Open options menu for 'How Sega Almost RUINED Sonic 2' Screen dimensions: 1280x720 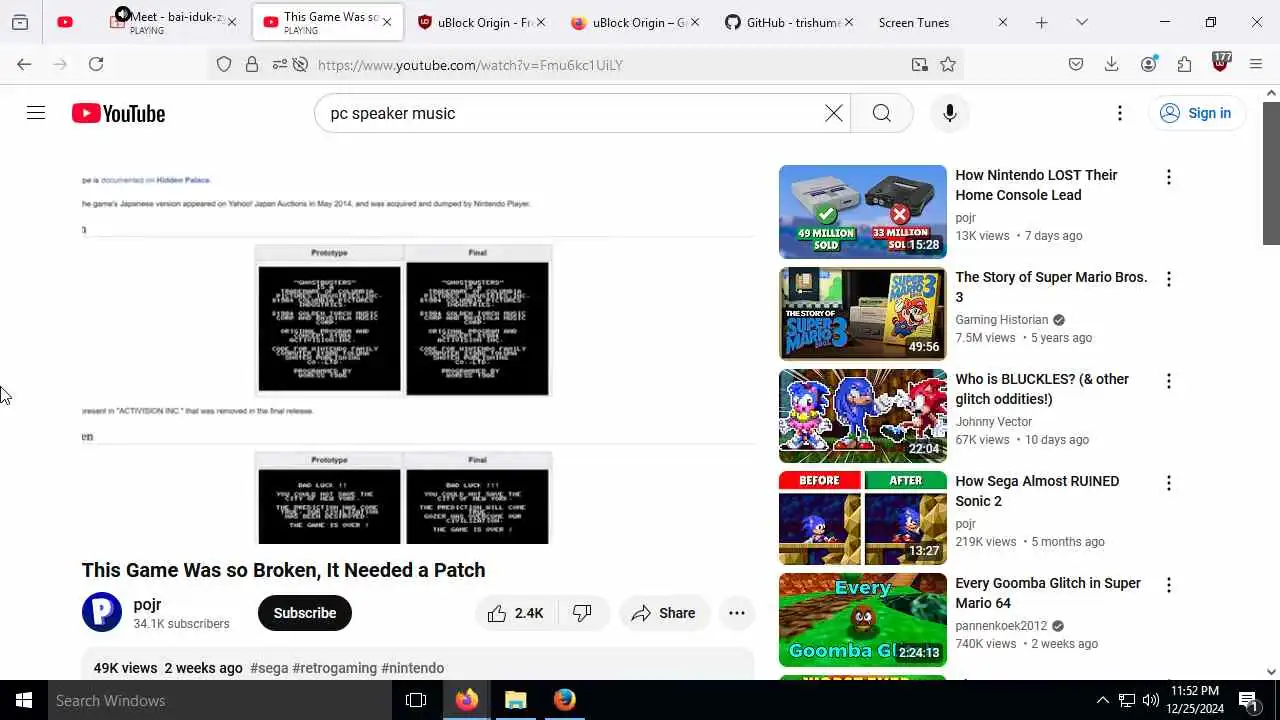pos(1168,483)
